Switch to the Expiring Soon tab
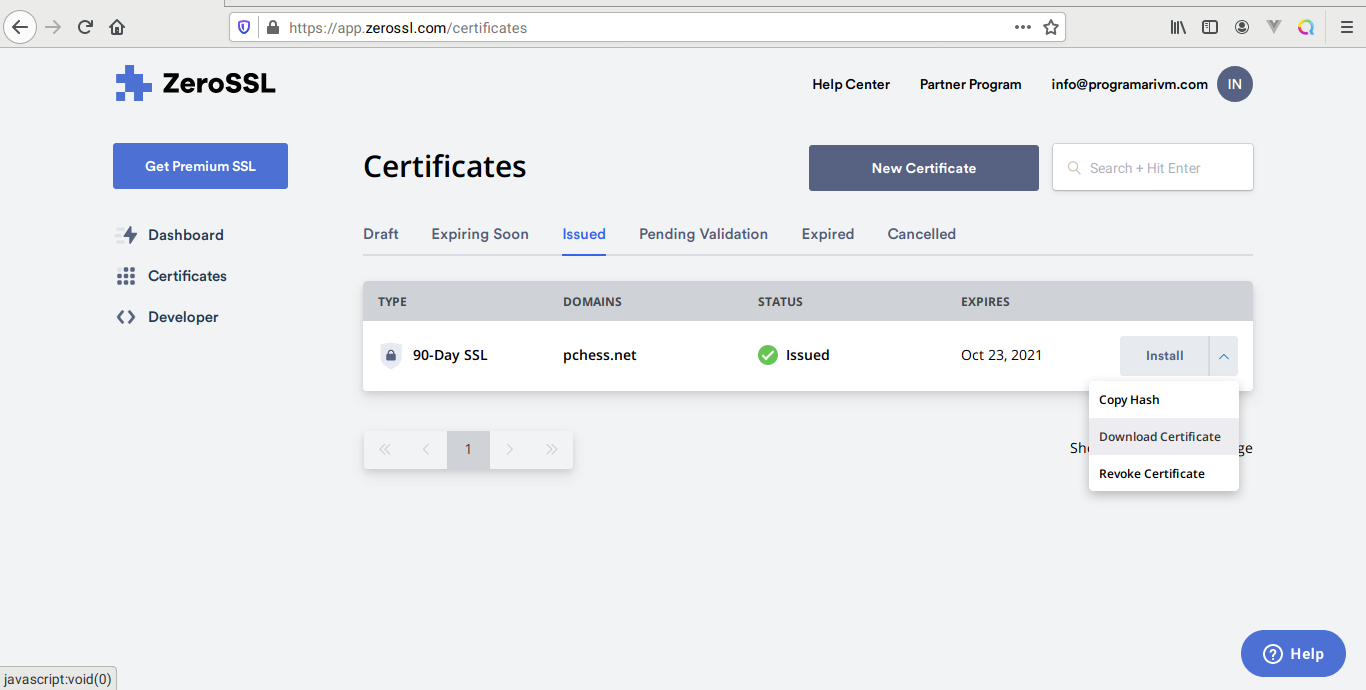This screenshot has width=1366, height=690. point(480,234)
